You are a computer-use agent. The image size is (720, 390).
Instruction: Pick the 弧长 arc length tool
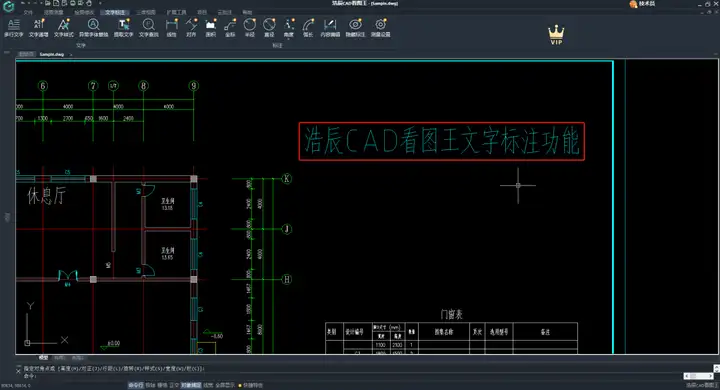pos(308,28)
